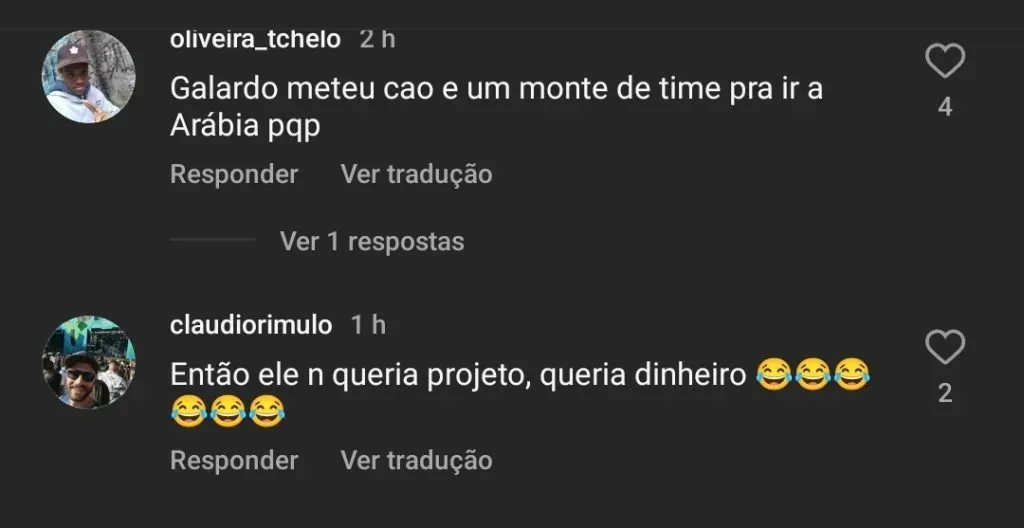This screenshot has height=528, width=1024.
Task: Click the like count of 4
Action: 945,107
